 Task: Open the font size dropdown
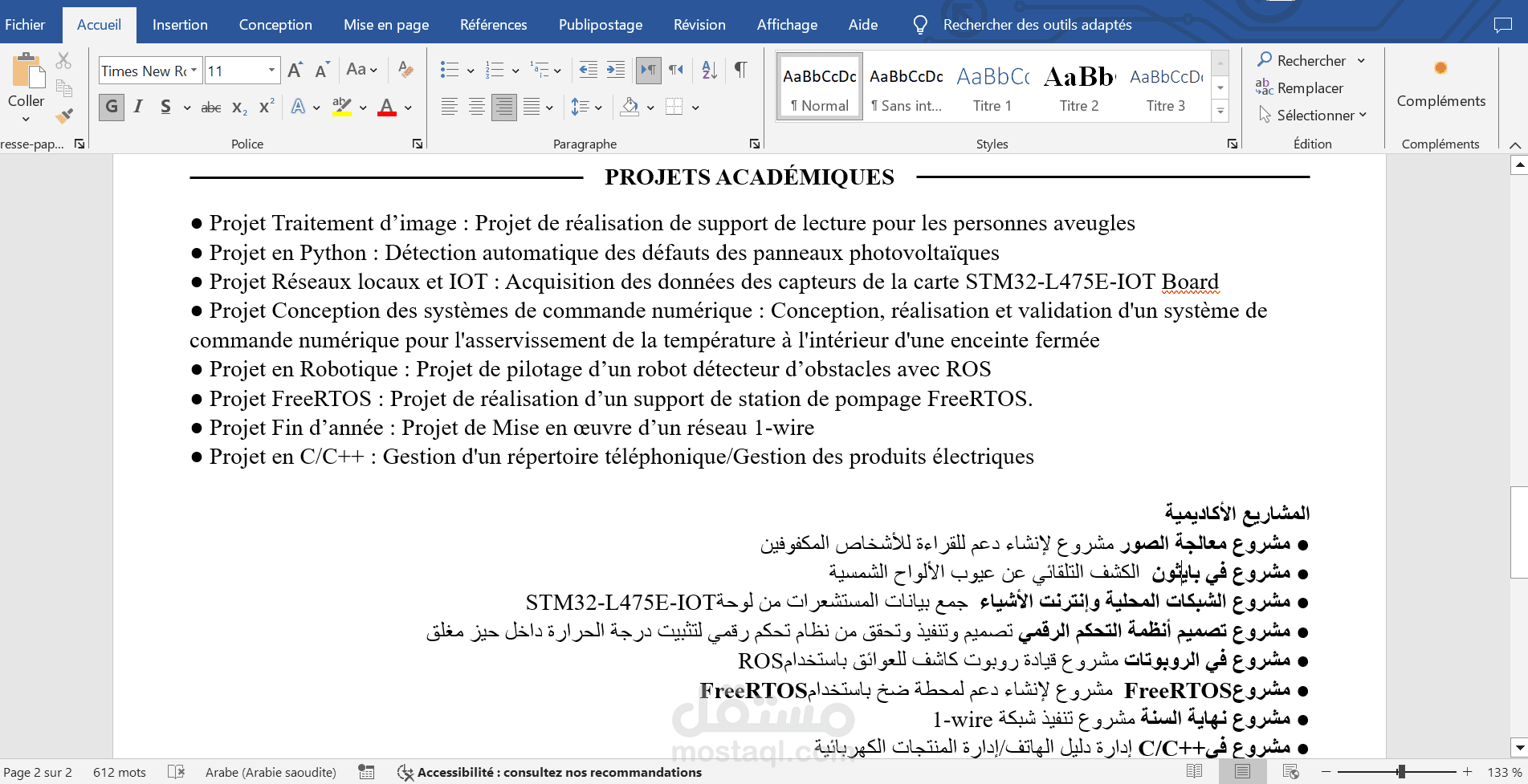tap(271, 71)
